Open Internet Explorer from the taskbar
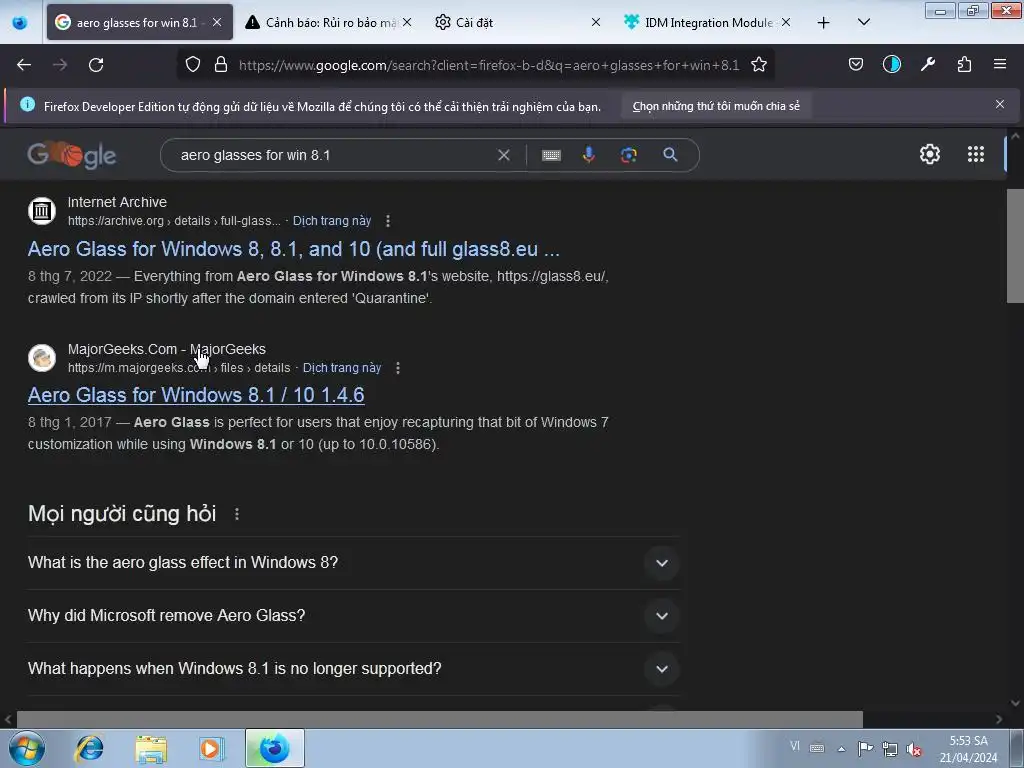Screen dimensions: 1024x768 pyautogui.click(x=89, y=748)
